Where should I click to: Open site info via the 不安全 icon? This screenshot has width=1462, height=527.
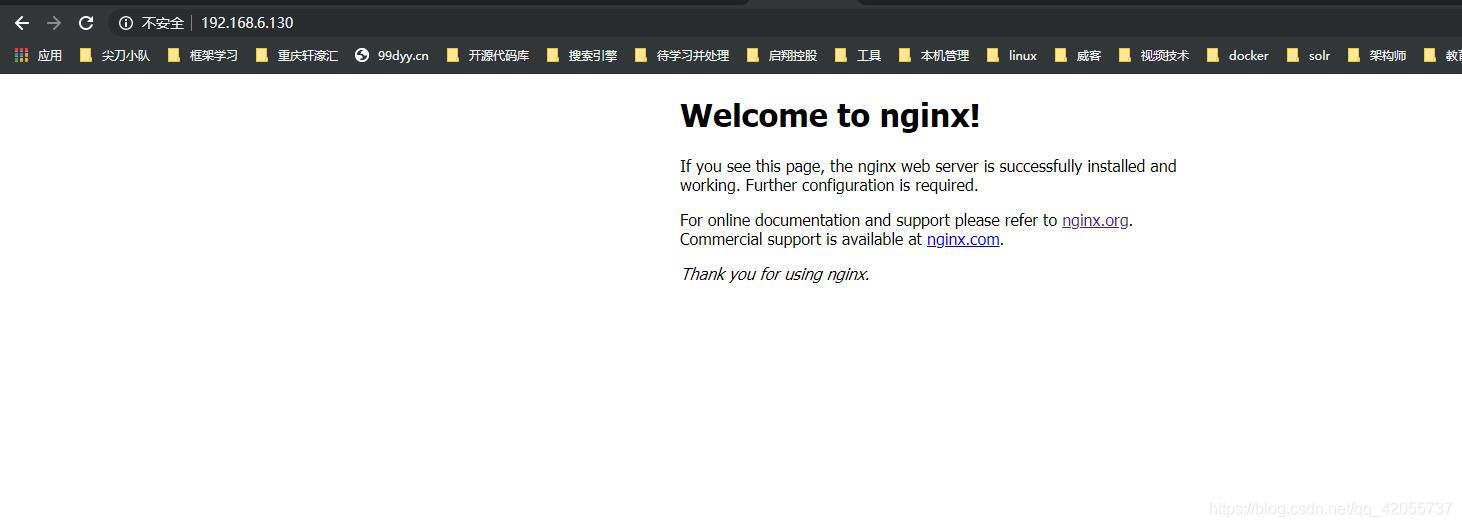(126, 23)
